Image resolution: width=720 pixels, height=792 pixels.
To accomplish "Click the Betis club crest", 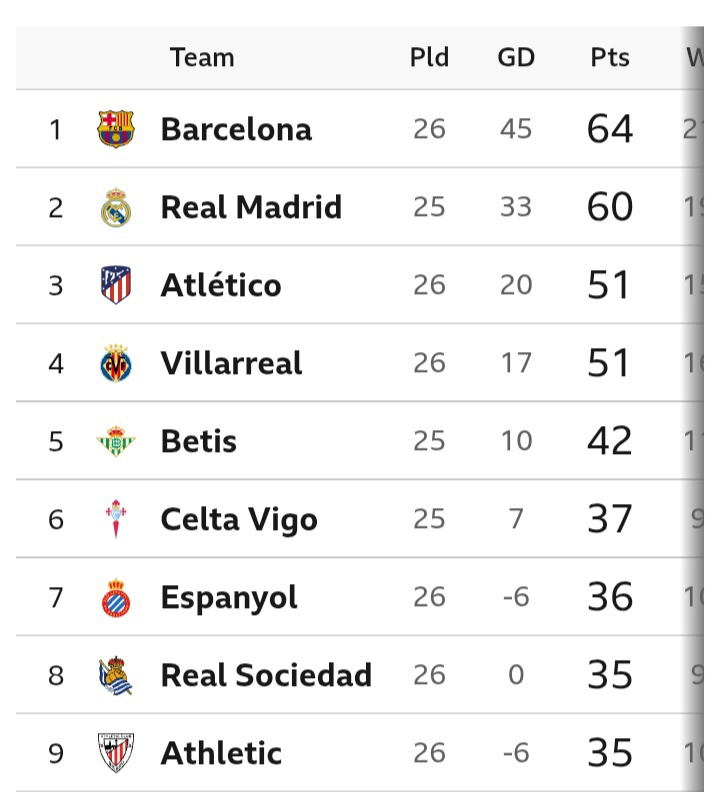I will tap(116, 441).
